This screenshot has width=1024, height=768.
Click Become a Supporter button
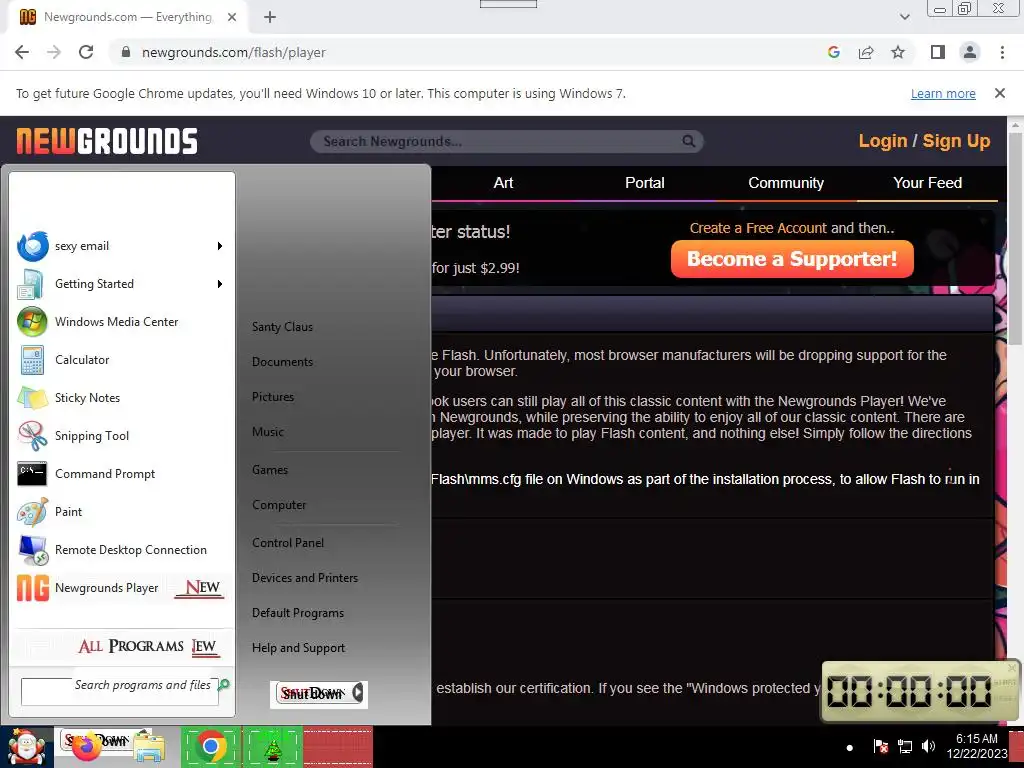pos(792,259)
